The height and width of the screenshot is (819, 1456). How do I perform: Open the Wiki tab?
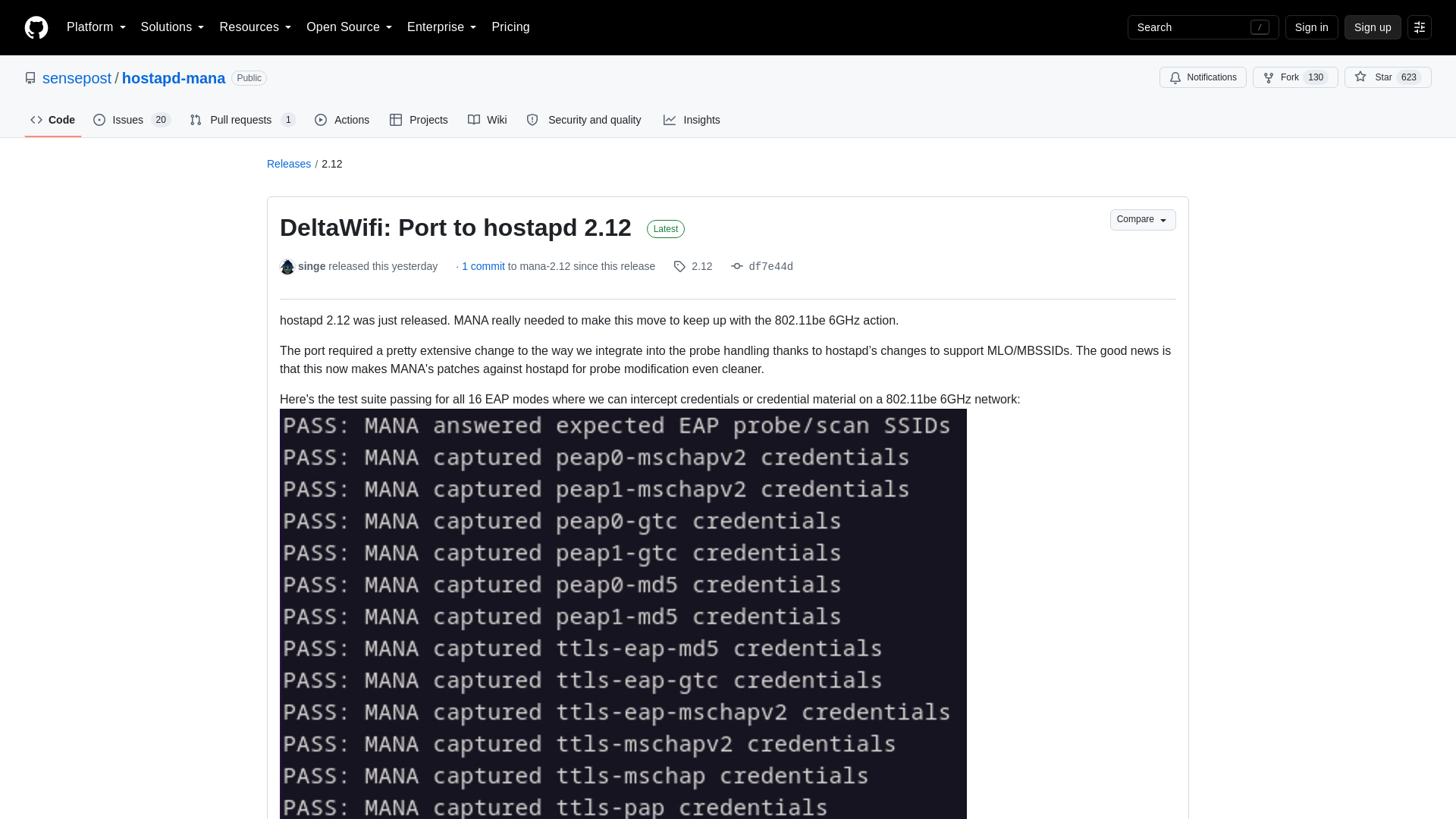point(487,120)
